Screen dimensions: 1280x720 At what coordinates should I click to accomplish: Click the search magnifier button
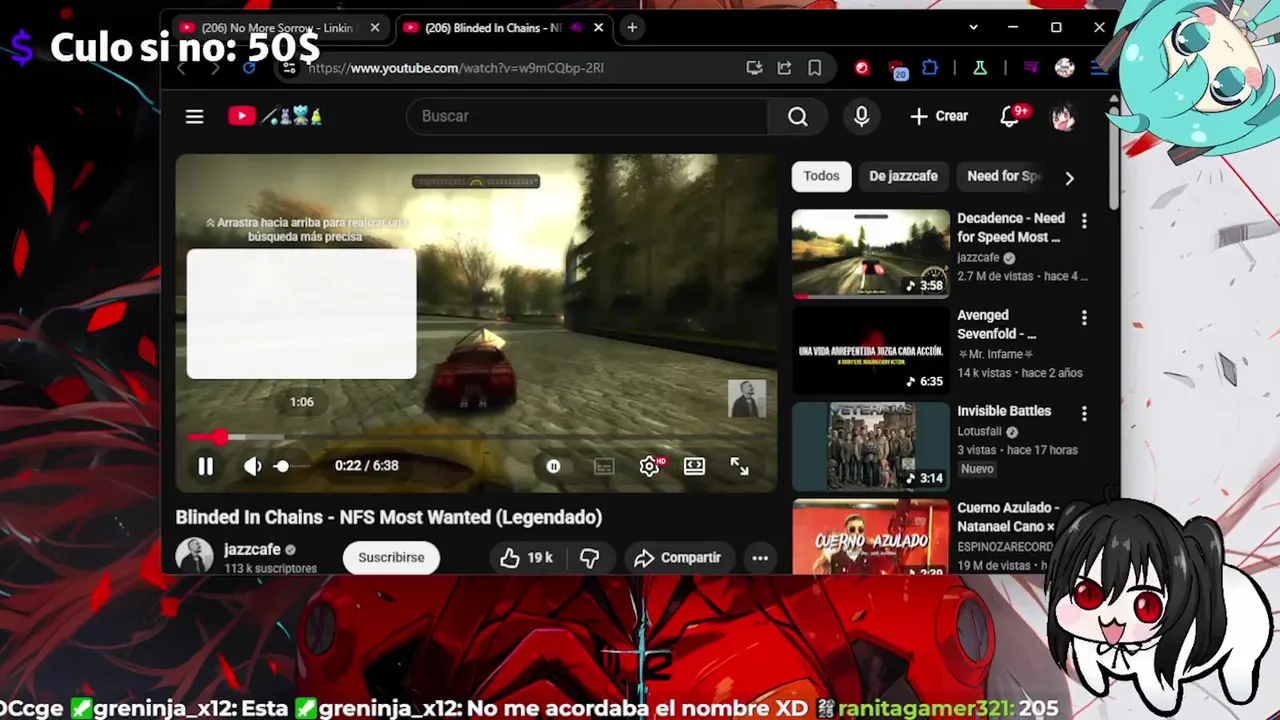tap(797, 117)
